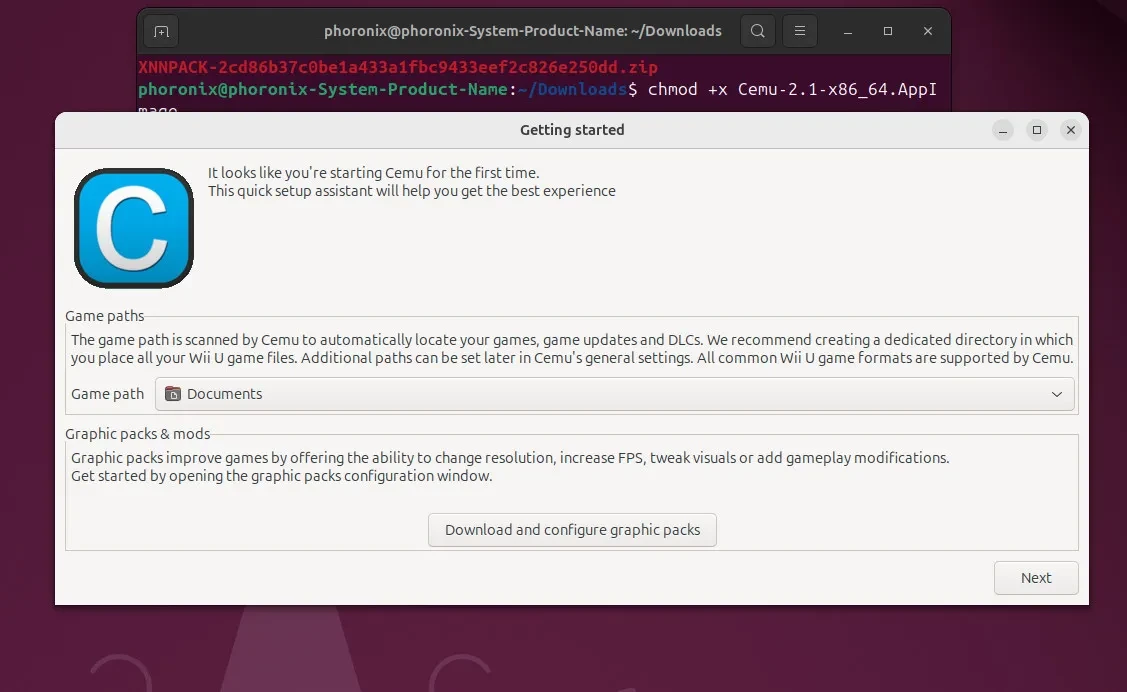
Task: Close the Getting started dialog
Action: coord(1071,130)
